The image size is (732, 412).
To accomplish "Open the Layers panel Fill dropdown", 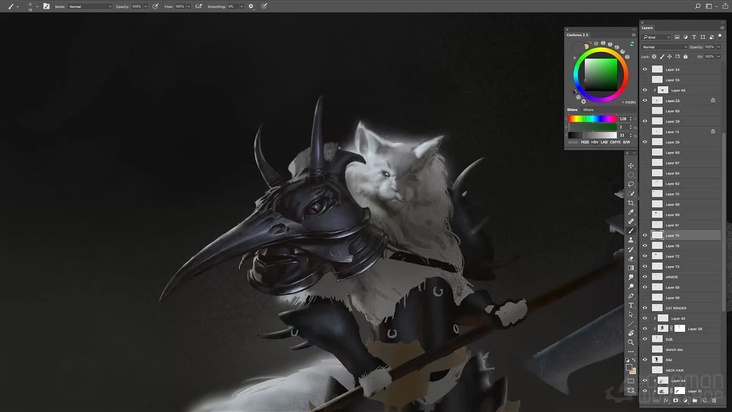I will click(x=718, y=56).
